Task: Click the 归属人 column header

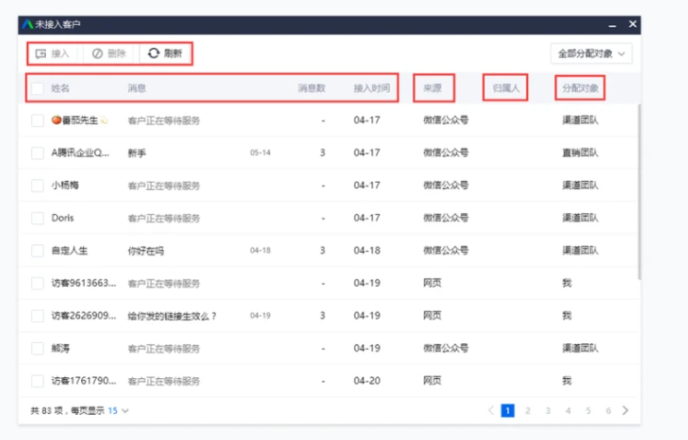Action: (506, 88)
